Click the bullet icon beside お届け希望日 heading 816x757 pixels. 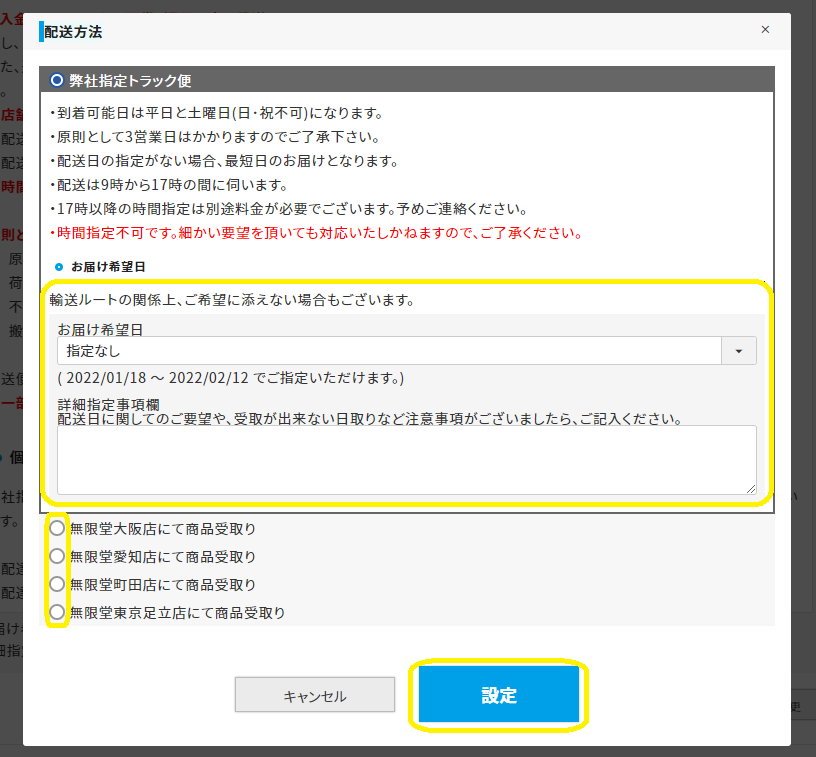59,267
